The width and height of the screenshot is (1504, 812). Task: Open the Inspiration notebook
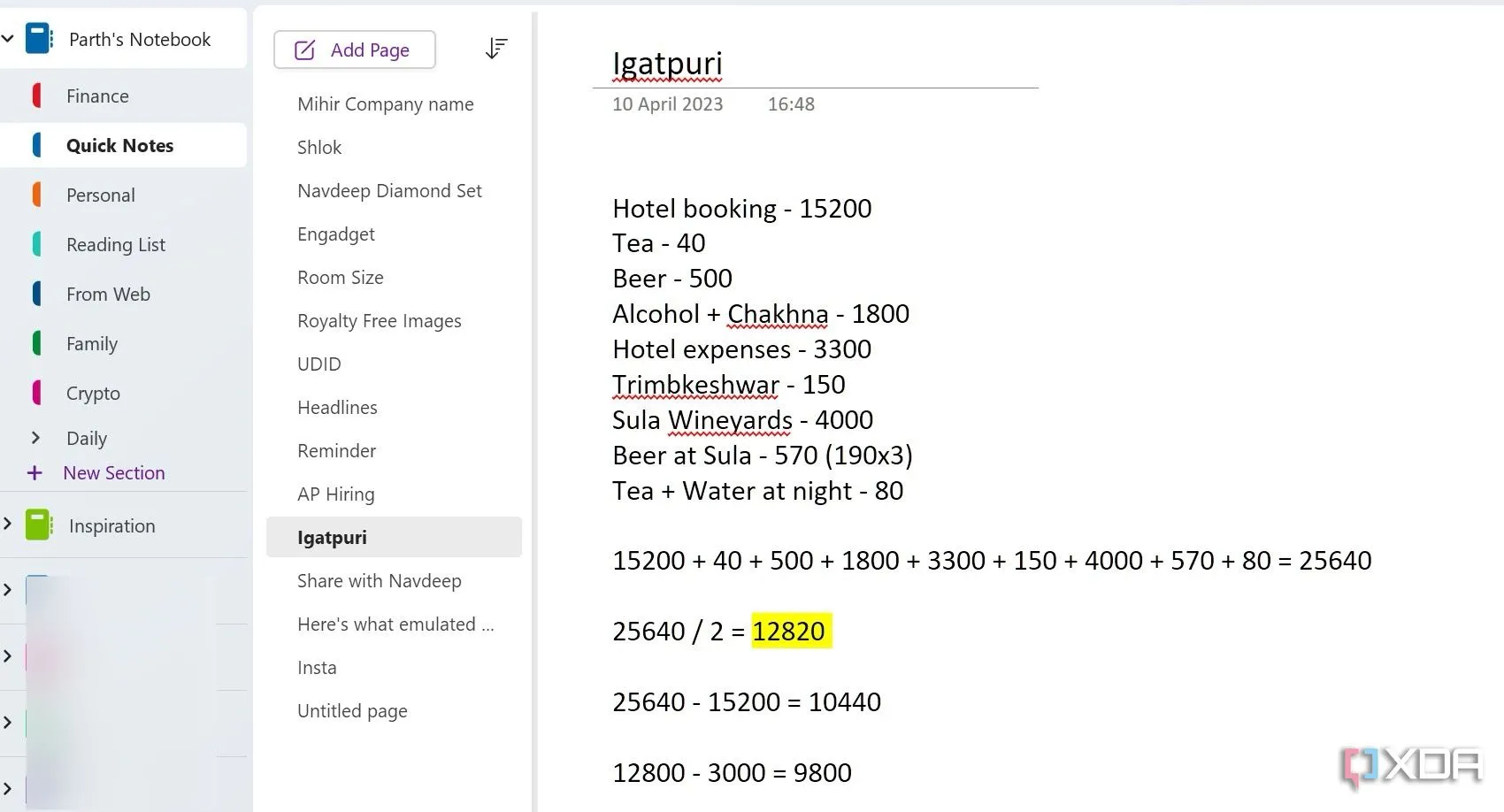click(x=112, y=525)
